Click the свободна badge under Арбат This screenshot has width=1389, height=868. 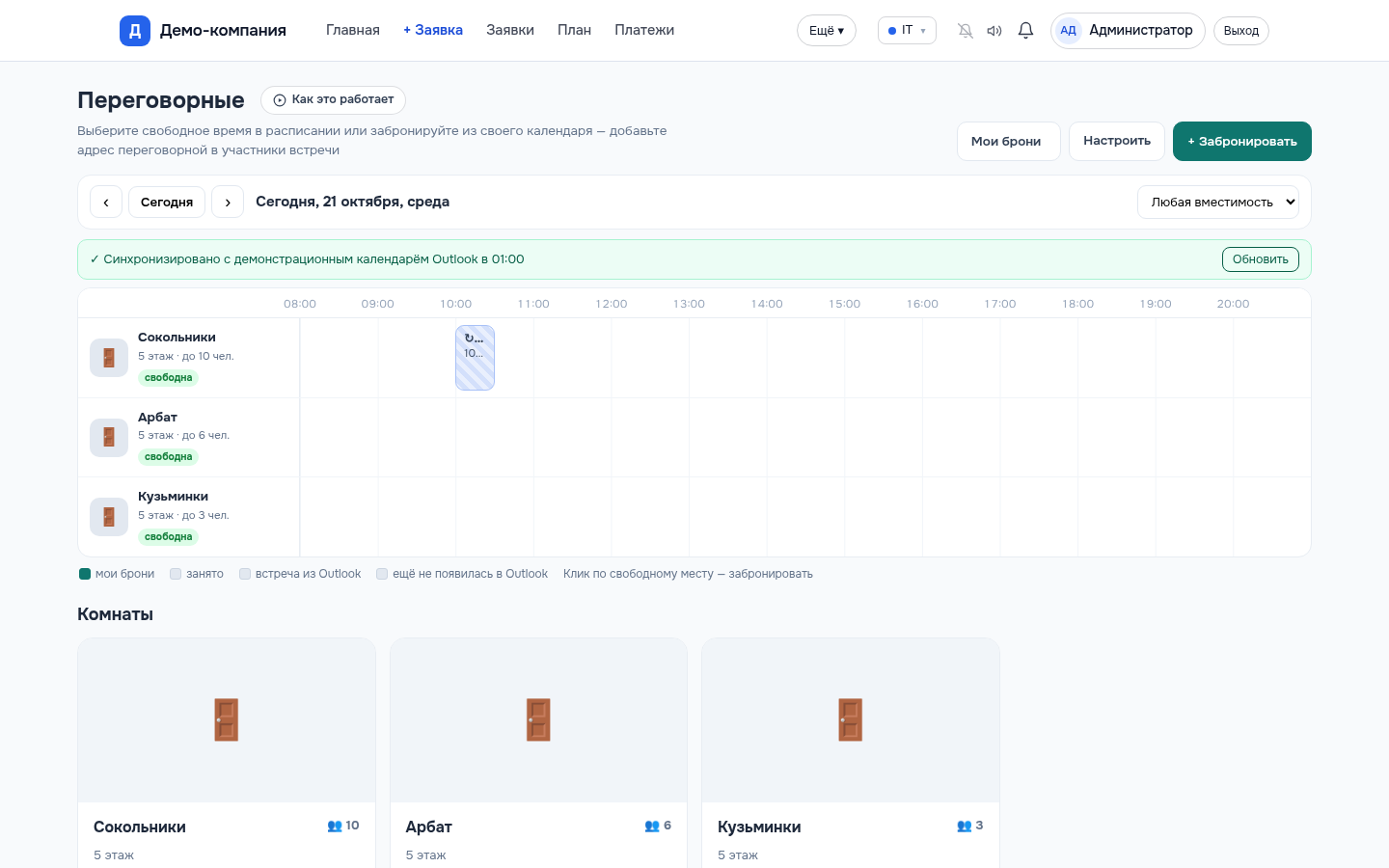tap(169, 457)
